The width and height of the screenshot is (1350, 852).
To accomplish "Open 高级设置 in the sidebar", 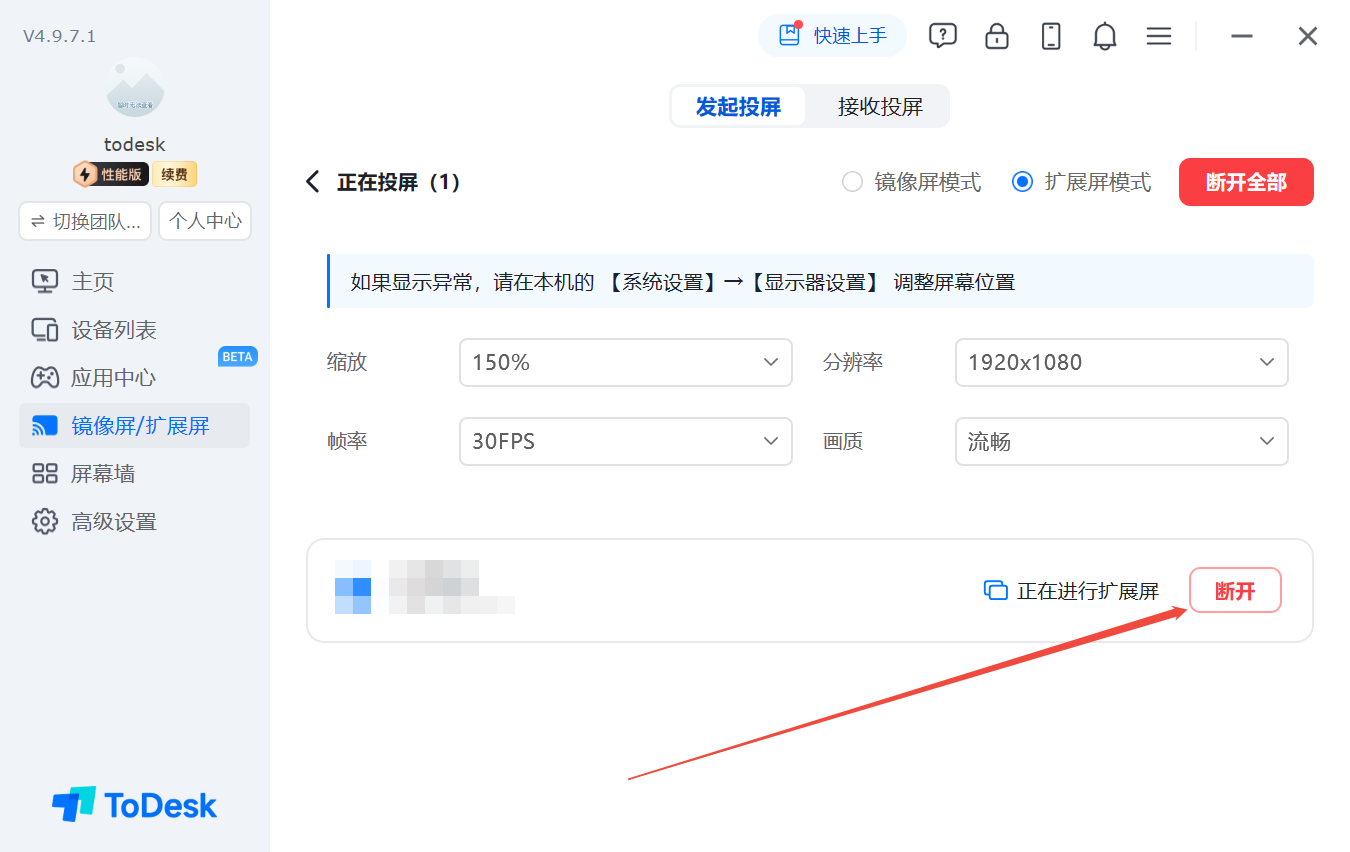I will (x=135, y=522).
